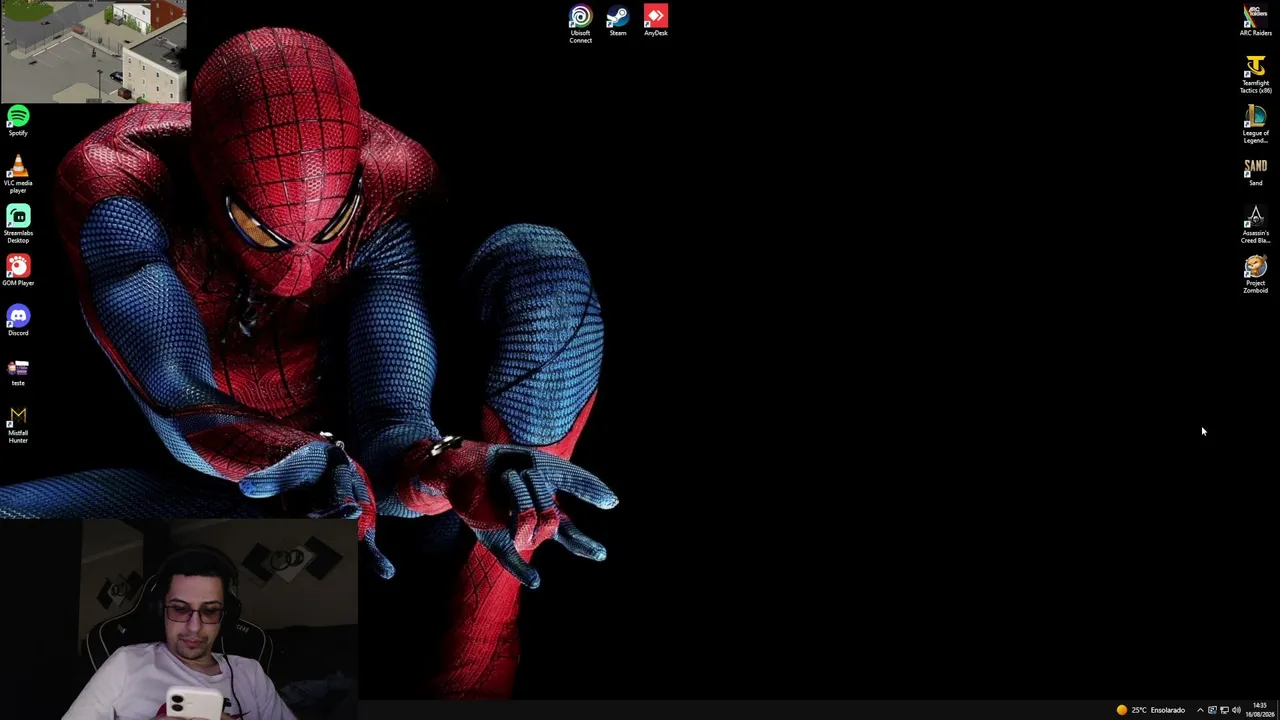The image size is (1280, 720).
Task: Select the ARC Raiders shortcut
Action: pyautogui.click(x=1255, y=20)
